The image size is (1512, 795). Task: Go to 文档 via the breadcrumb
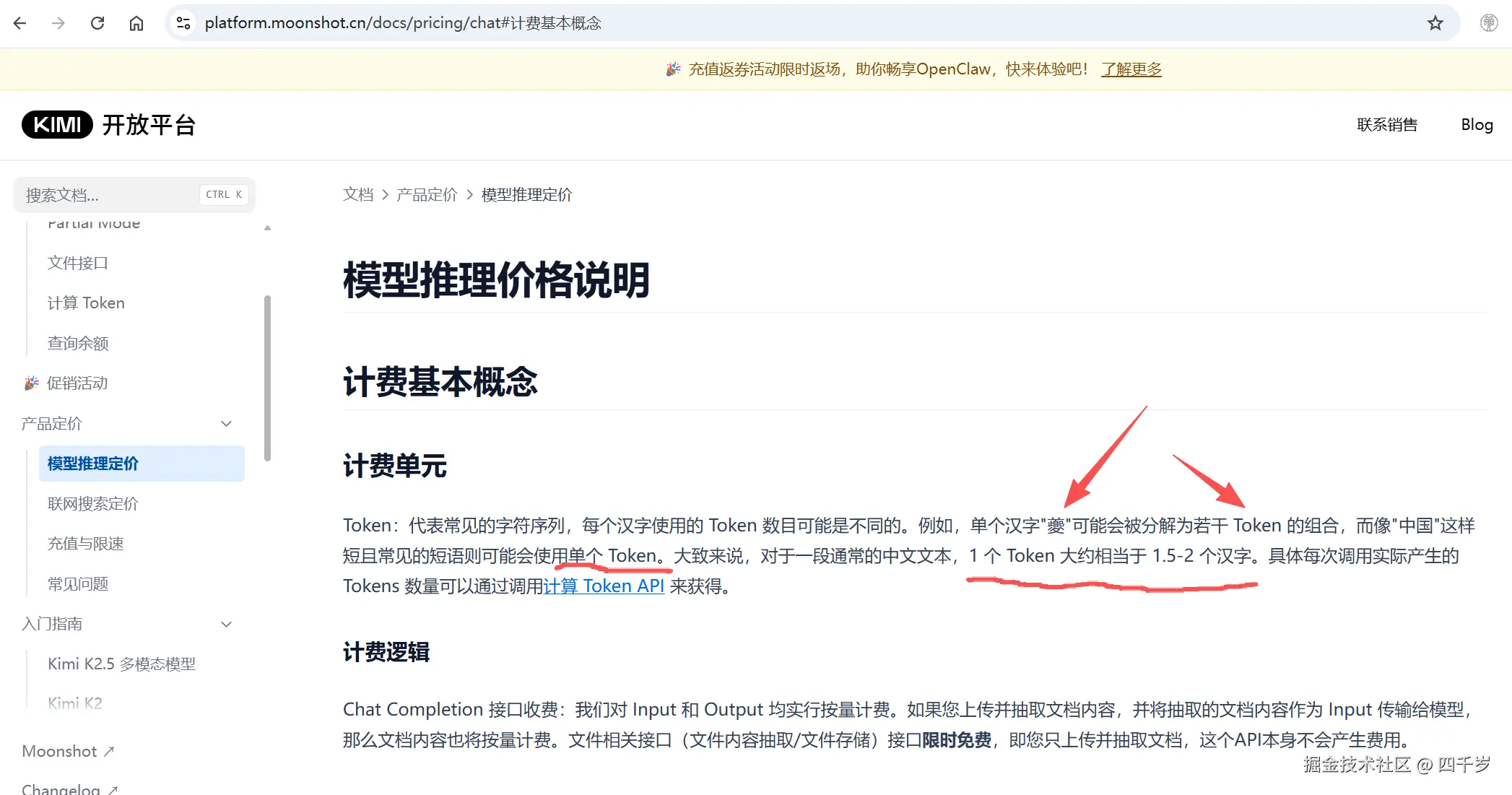[x=357, y=194]
